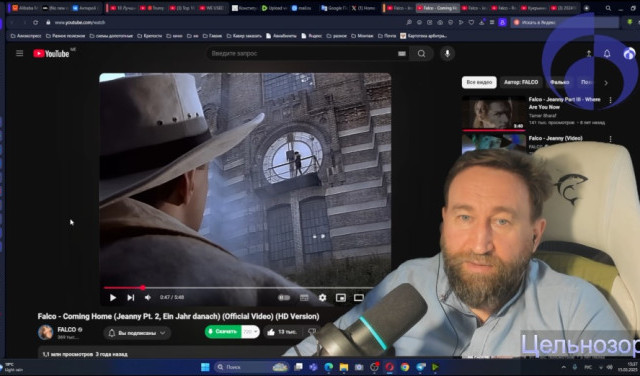The width and height of the screenshot is (640, 376).
Task: Switch to theater mode
Action: pos(358,298)
